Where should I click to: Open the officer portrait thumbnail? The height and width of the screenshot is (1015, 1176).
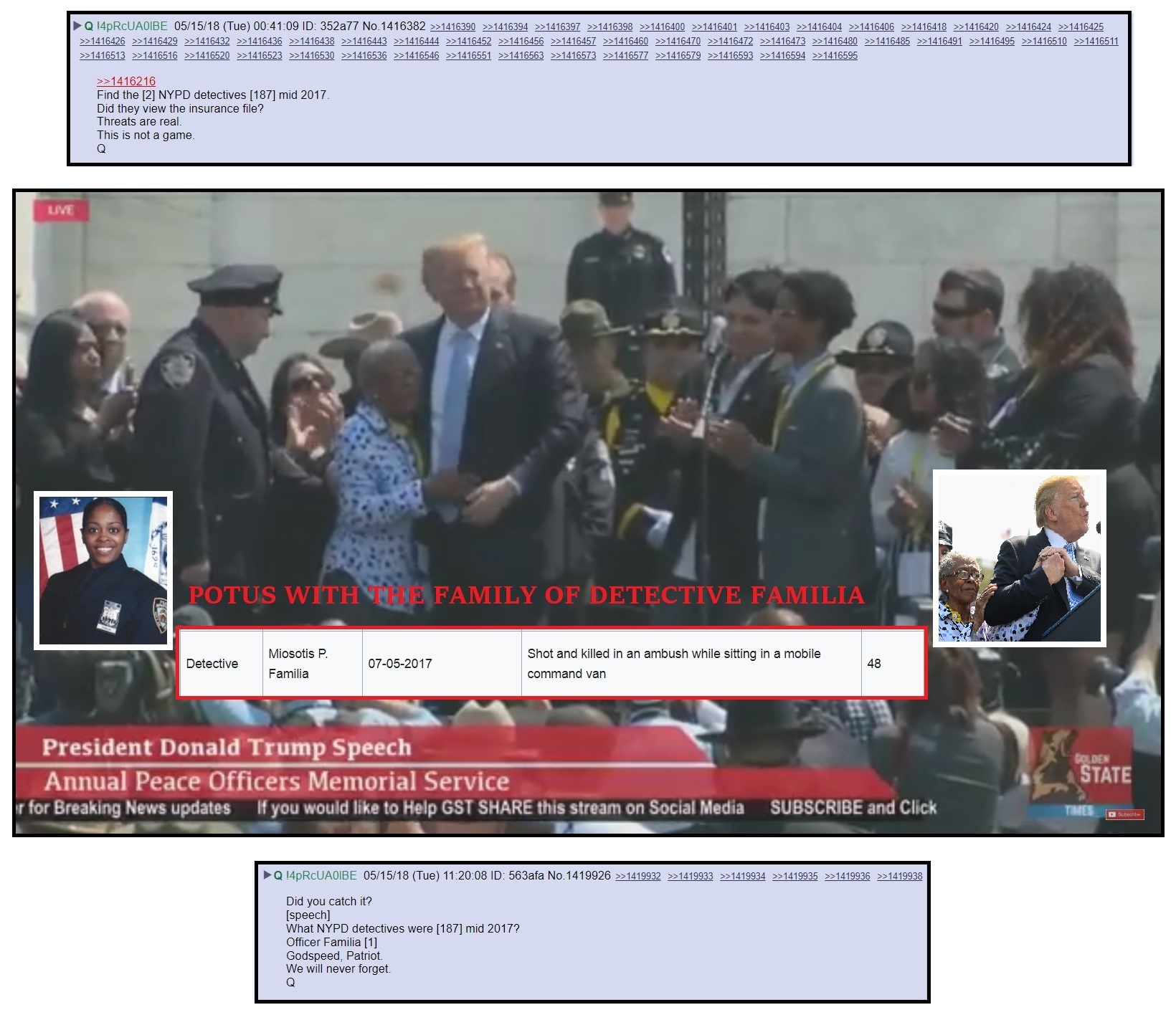coord(103,571)
